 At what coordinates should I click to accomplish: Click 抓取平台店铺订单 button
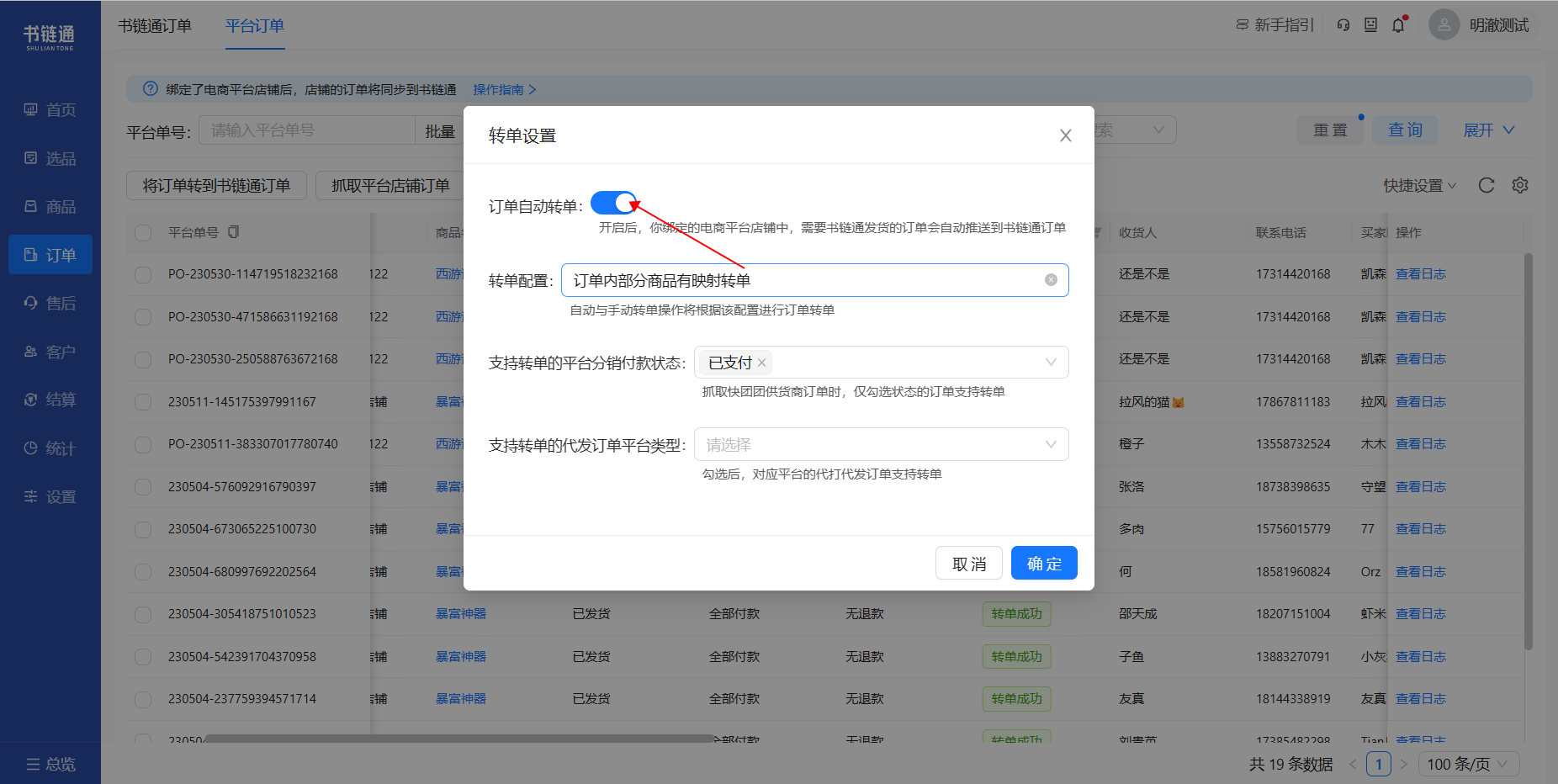coord(390,185)
